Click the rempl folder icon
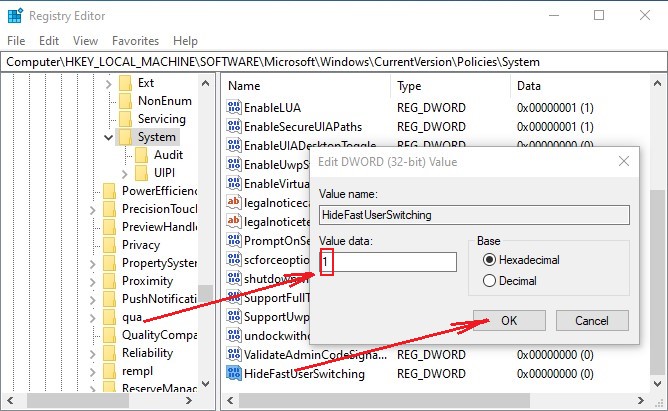 pos(109,371)
